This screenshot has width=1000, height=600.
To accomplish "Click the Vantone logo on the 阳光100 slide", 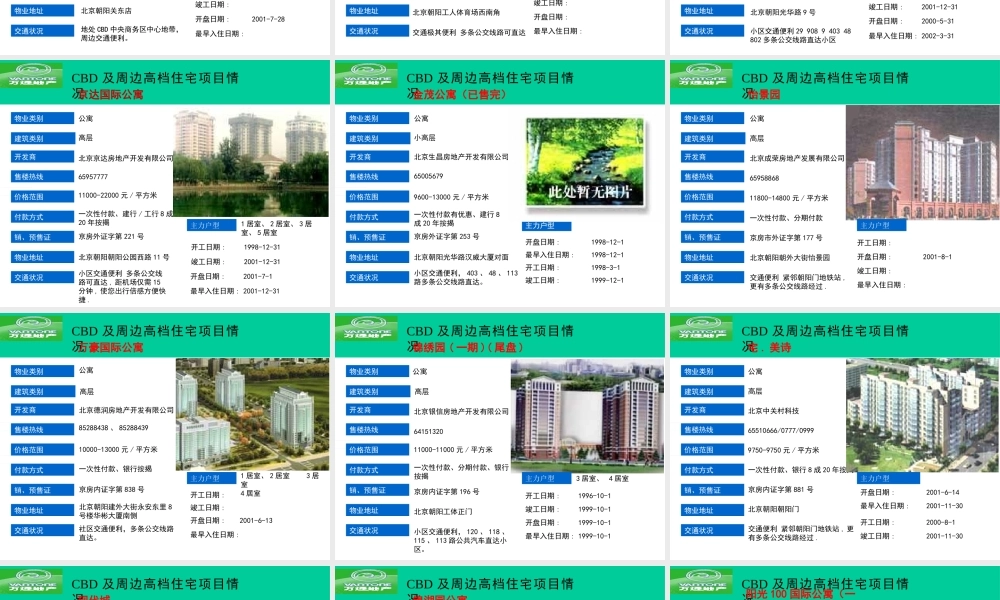I will [702, 584].
